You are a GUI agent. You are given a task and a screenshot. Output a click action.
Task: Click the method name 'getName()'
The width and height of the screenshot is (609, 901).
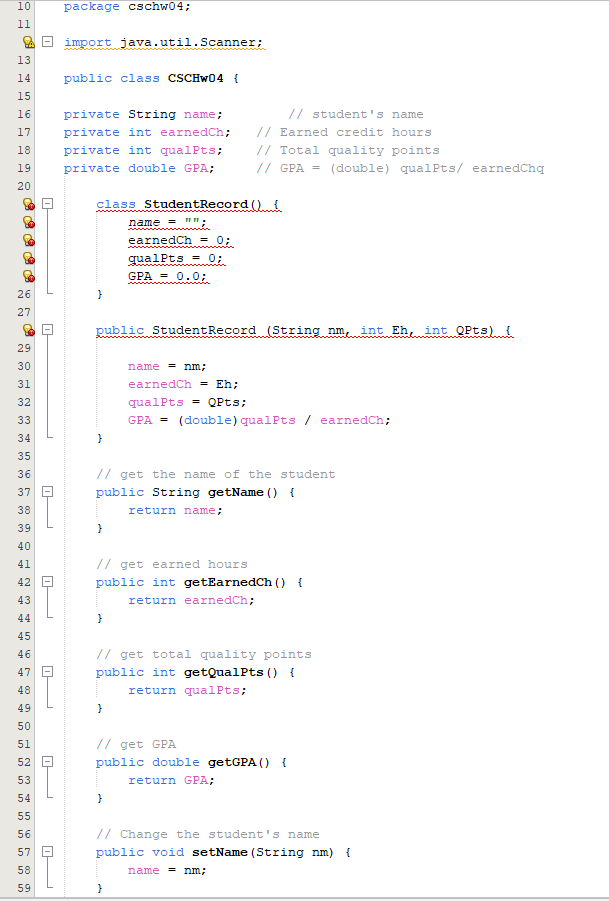(243, 492)
